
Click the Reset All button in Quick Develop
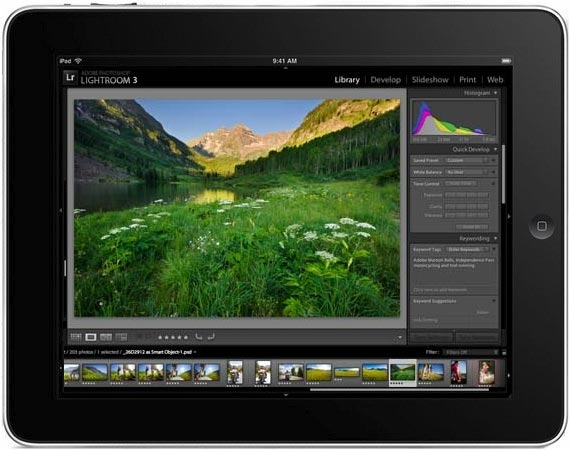tap(471, 227)
